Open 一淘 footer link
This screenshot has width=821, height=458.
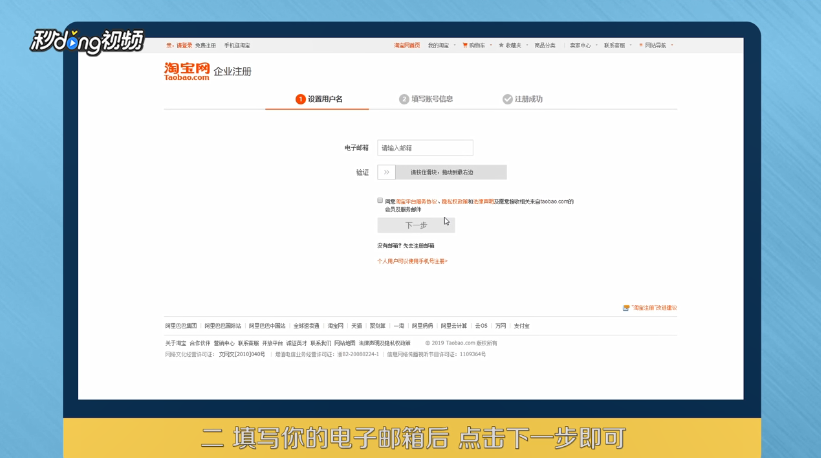(399, 326)
